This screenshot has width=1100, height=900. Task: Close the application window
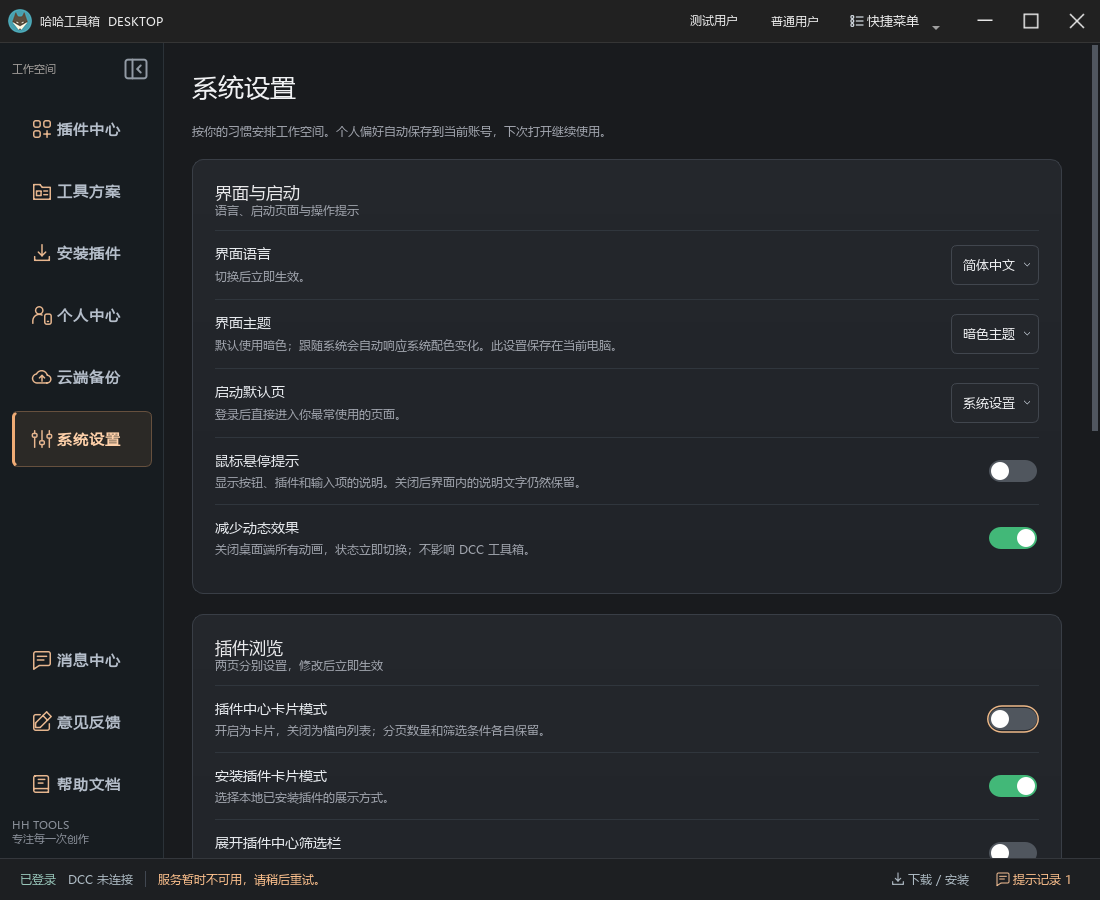click(1077, 21)
